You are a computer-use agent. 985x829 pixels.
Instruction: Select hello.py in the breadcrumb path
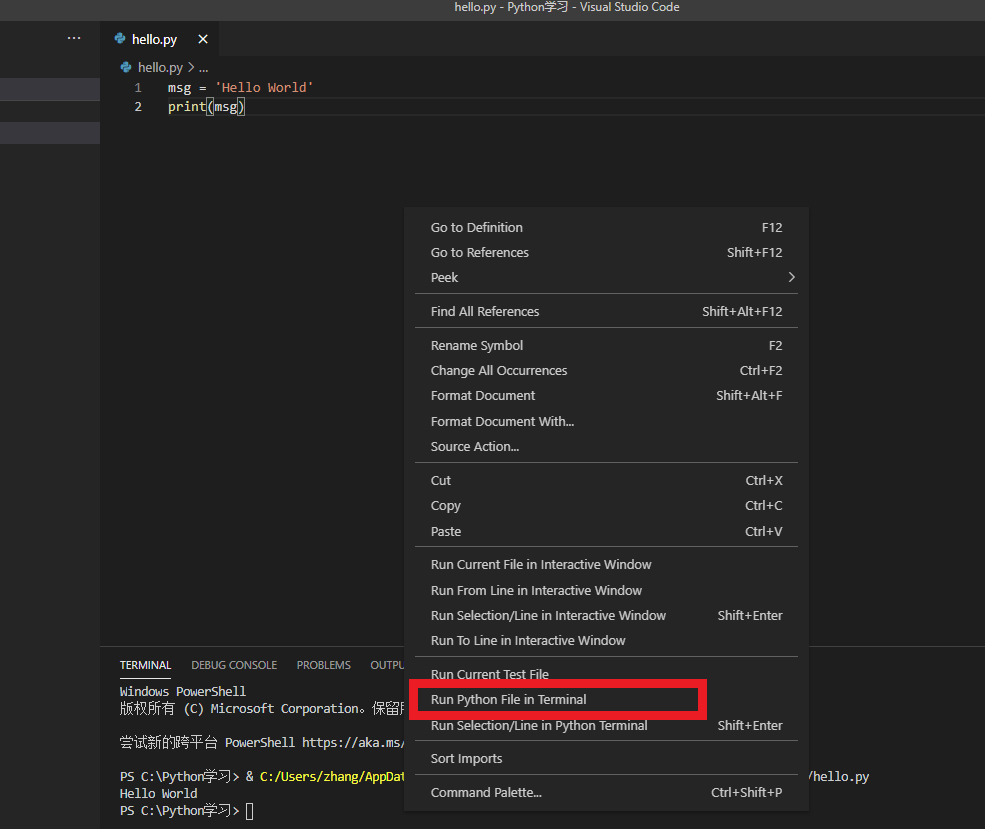[160, 67]
